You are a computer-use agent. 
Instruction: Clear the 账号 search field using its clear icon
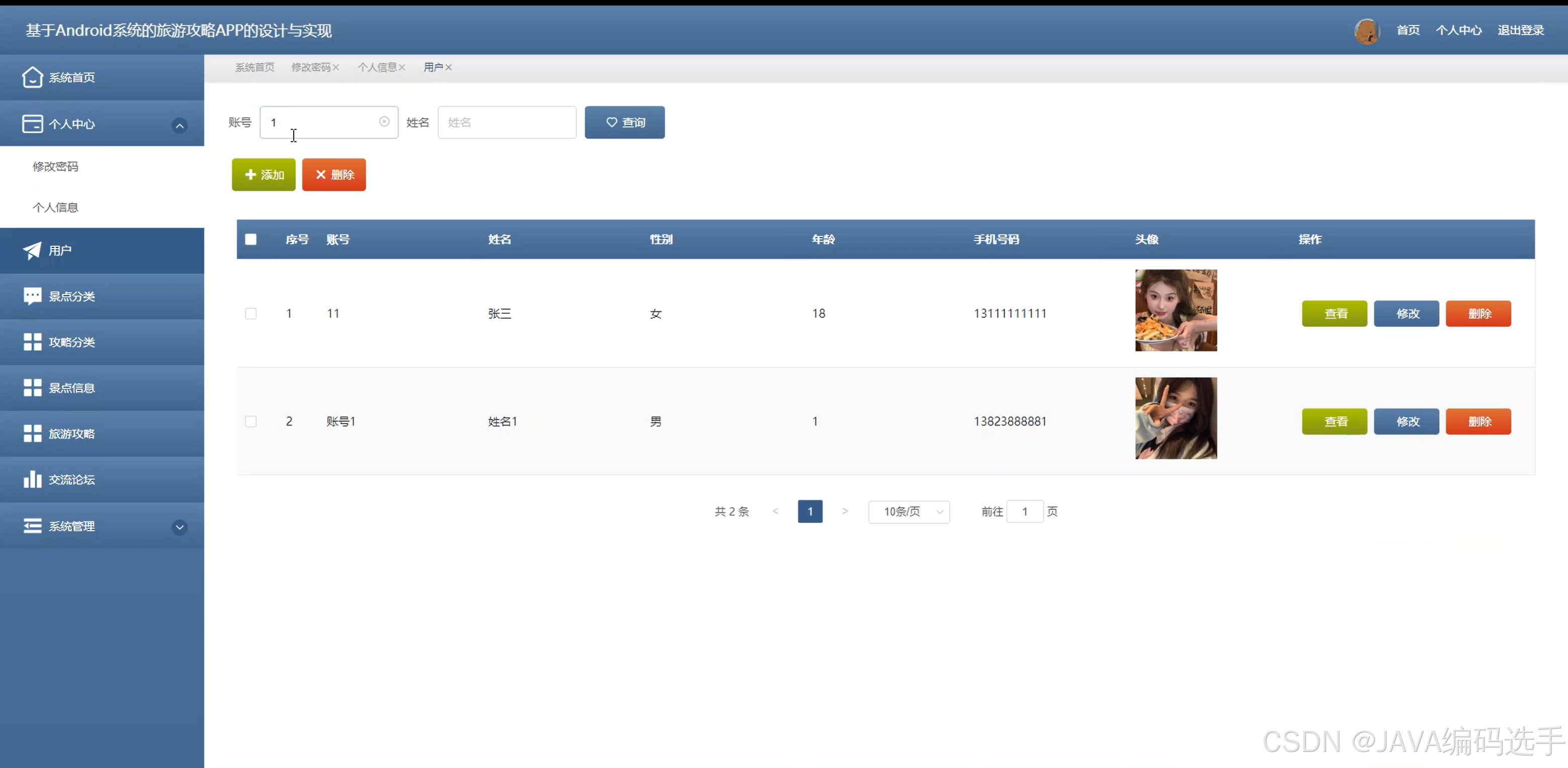click(x=384, y=122)
